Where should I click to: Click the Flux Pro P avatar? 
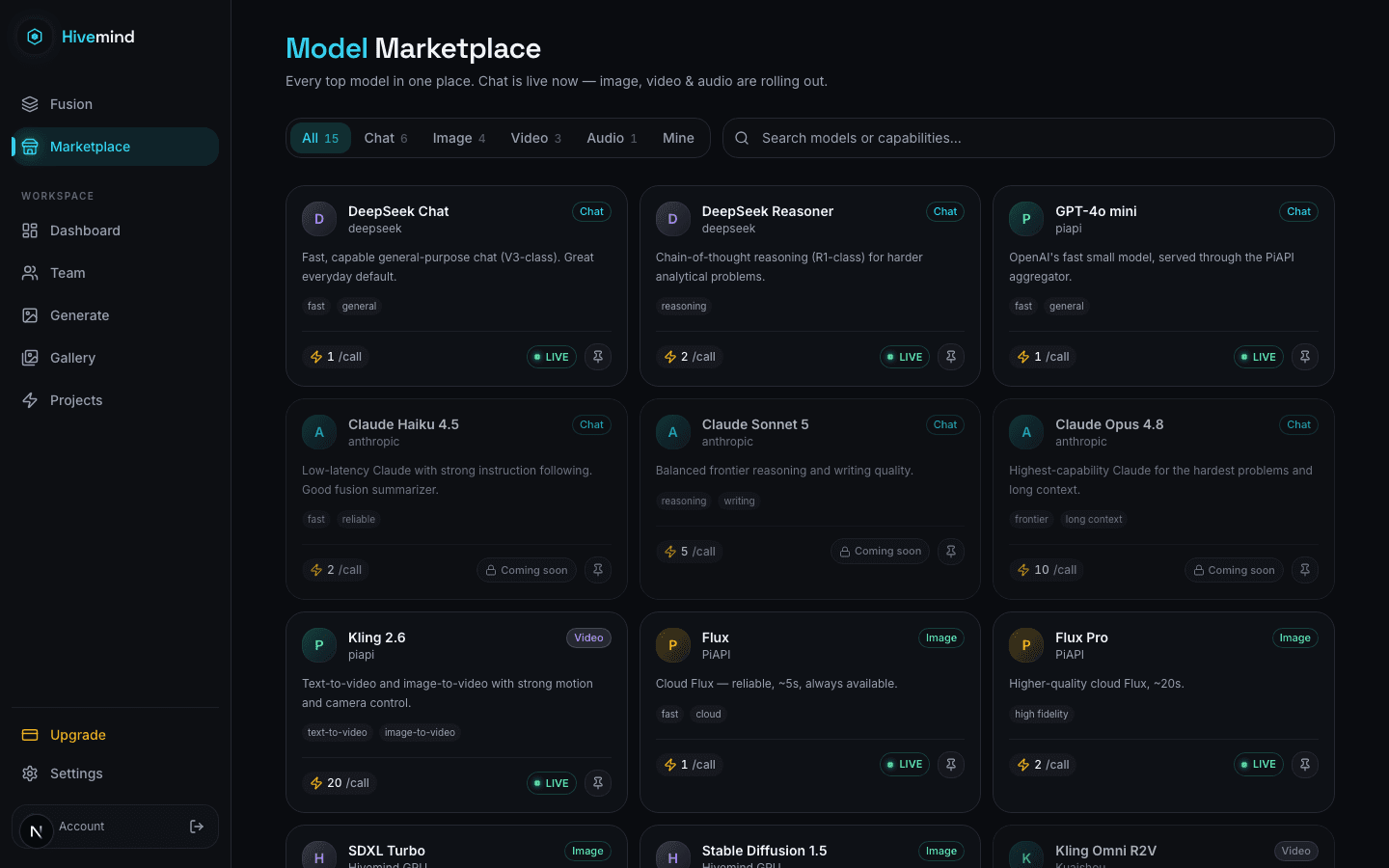point(1026,645)
